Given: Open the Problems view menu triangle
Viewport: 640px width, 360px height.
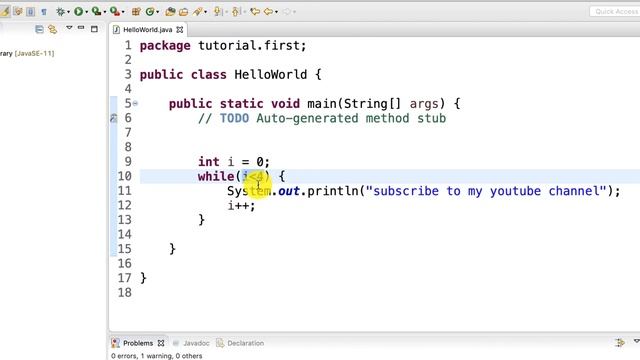Looking at the screenshot, I should (x=636, y=341).
